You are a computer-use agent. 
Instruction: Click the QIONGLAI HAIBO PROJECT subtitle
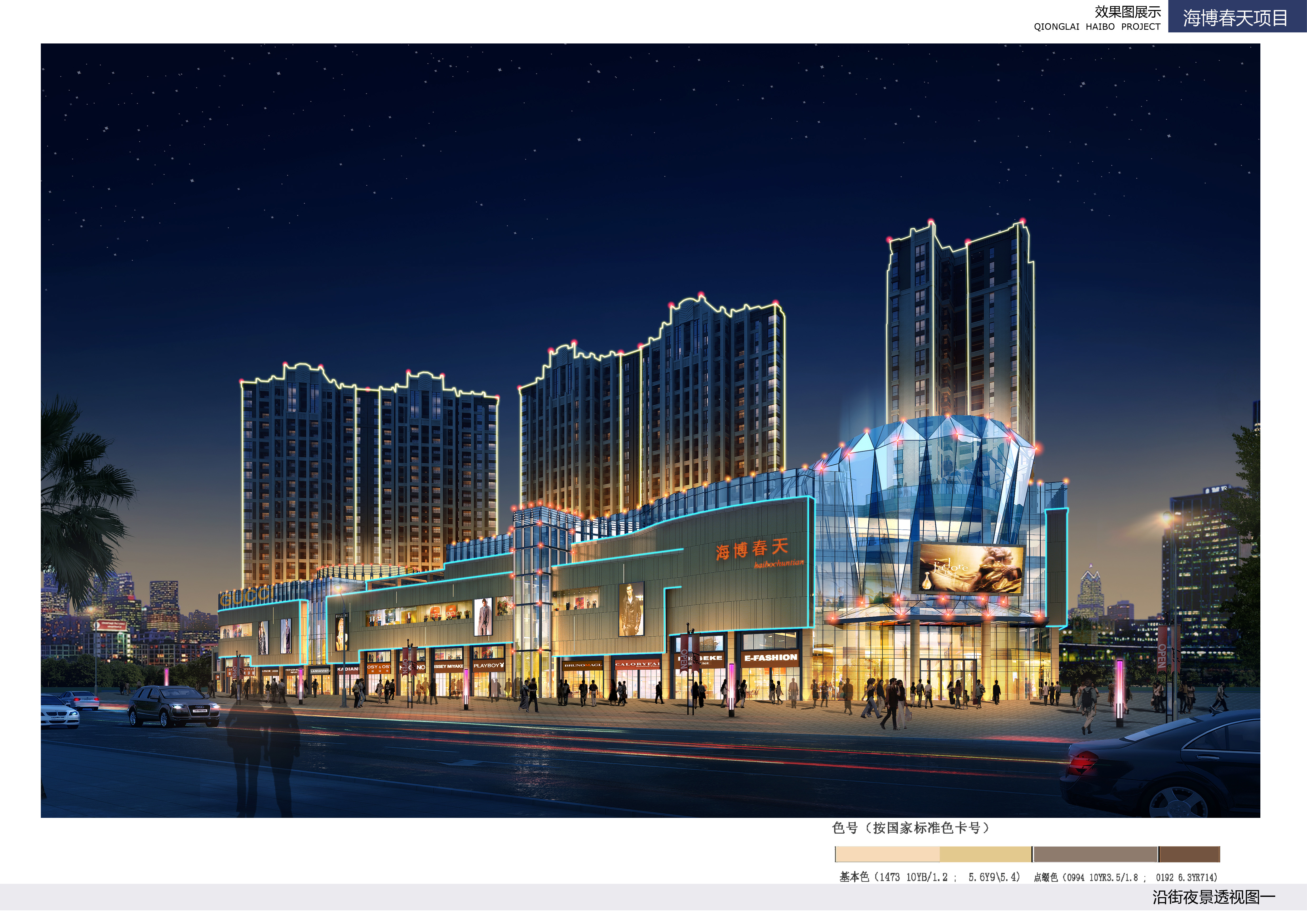point(1097,27)
